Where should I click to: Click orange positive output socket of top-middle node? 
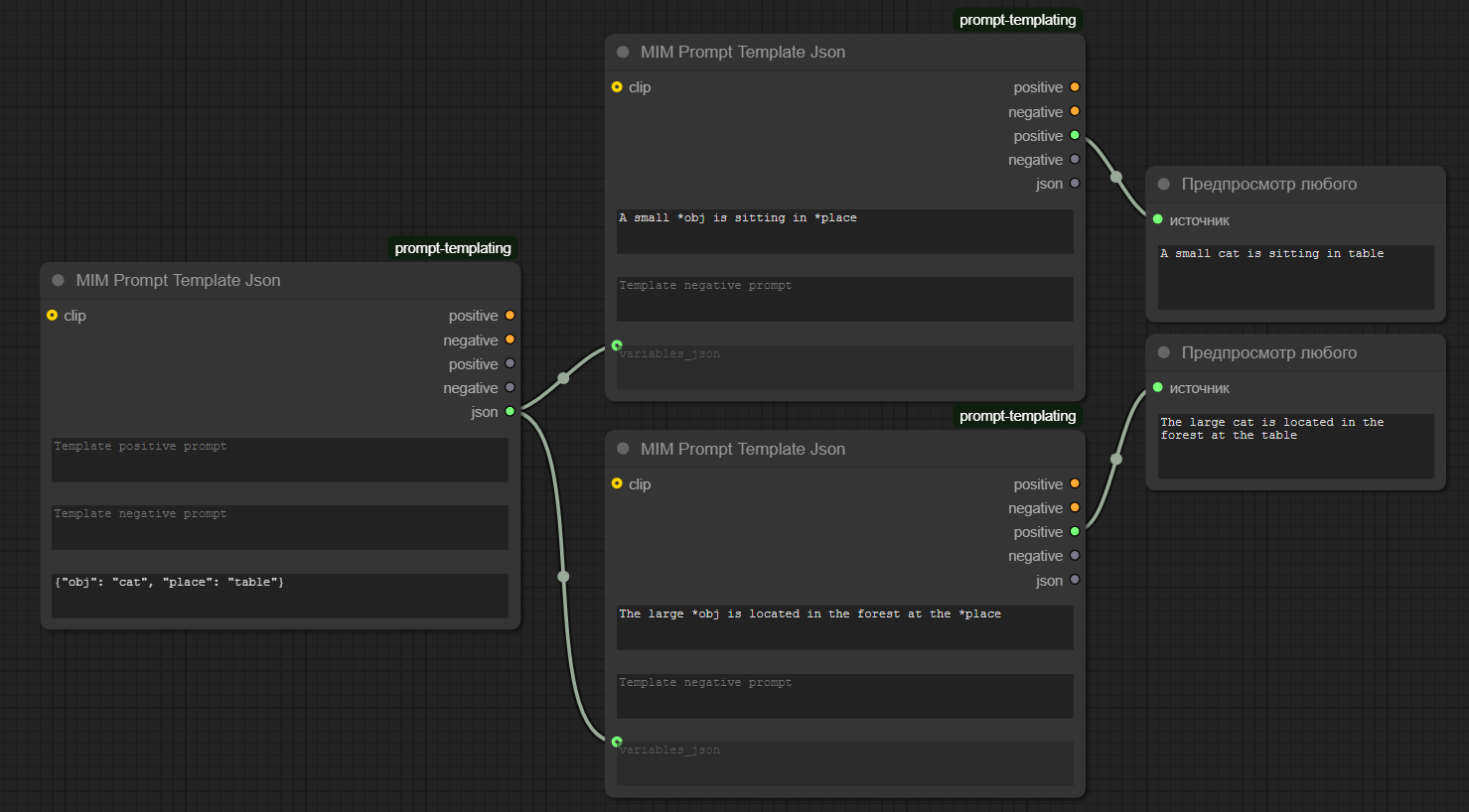1075,86
